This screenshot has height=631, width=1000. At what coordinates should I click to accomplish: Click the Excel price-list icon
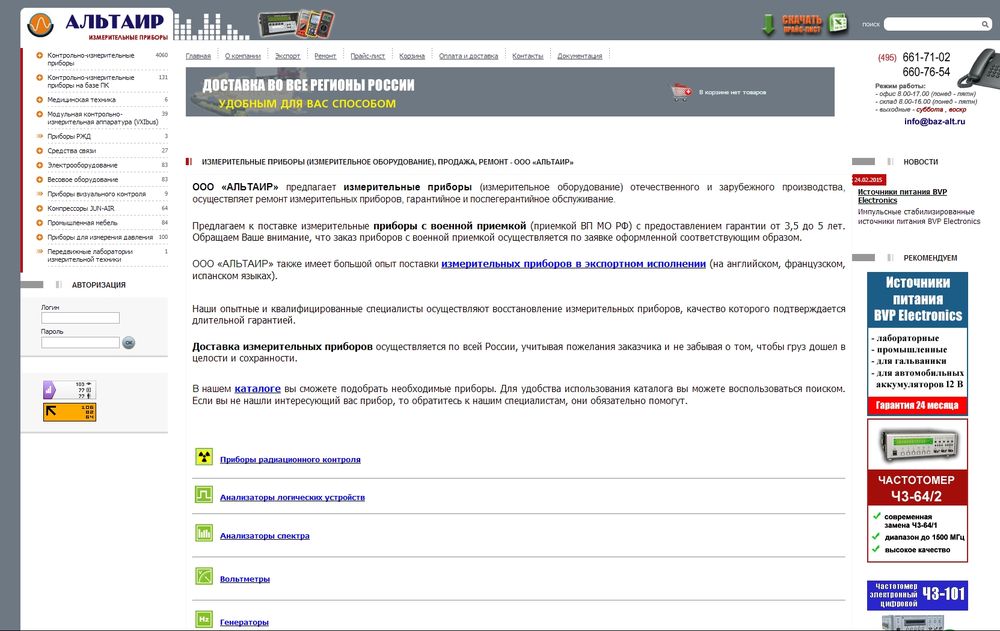pyautogui.click(x=838, y=24)
